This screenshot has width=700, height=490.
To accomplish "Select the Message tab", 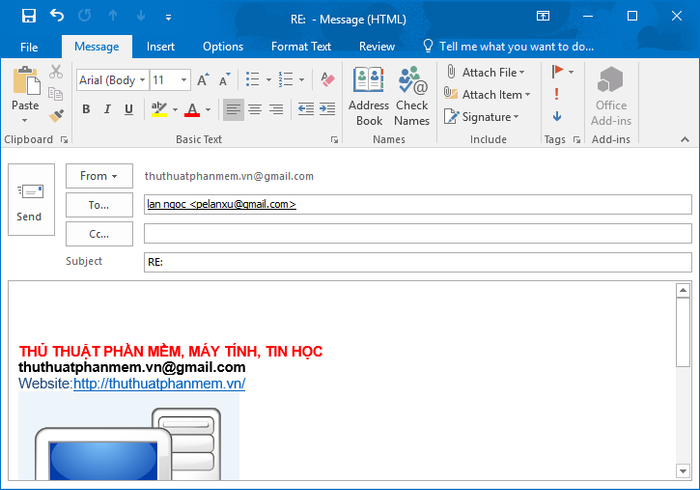I will (x=96, y=47).
